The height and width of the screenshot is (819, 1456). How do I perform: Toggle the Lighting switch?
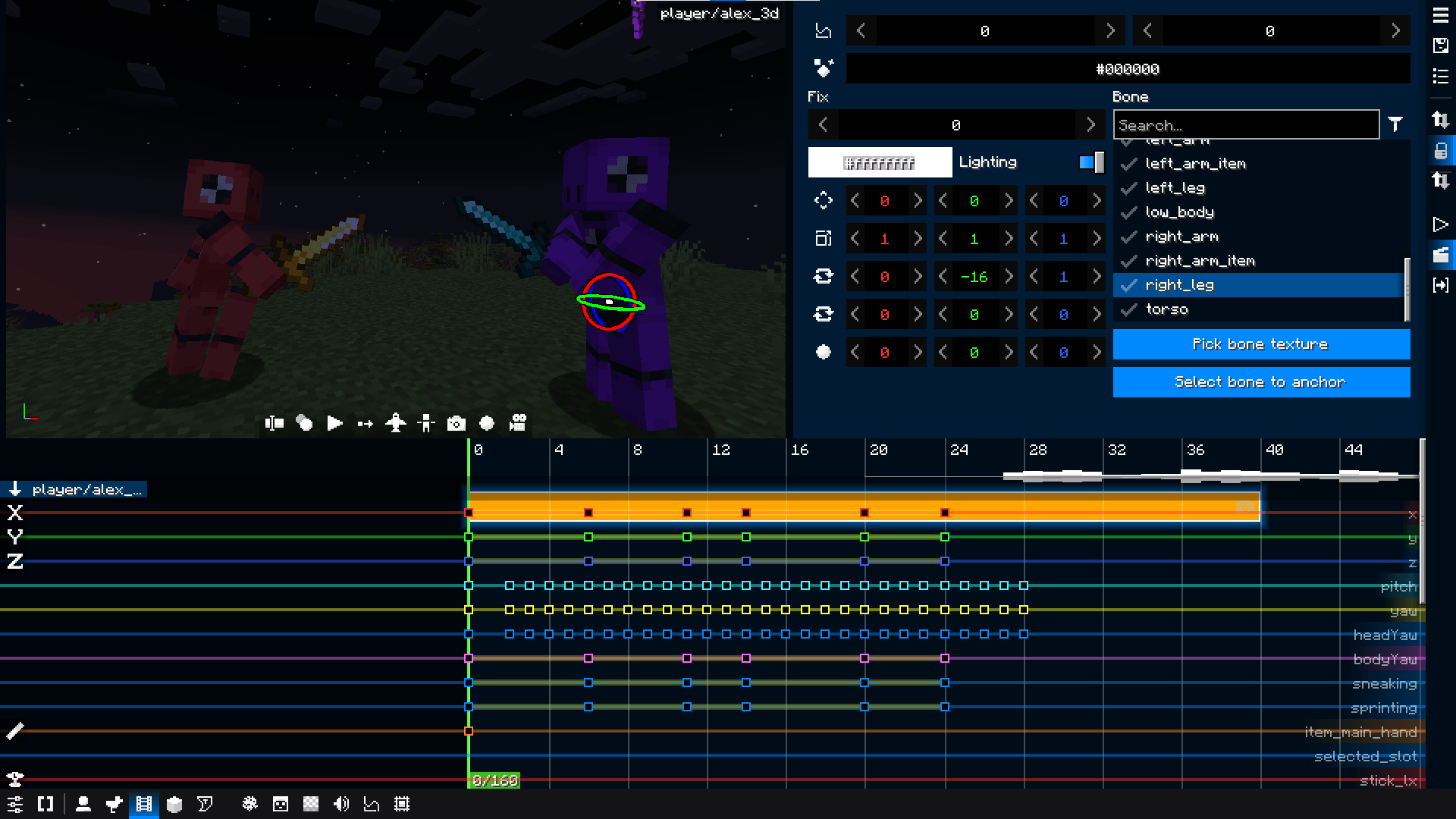[x=1091, y=162]
